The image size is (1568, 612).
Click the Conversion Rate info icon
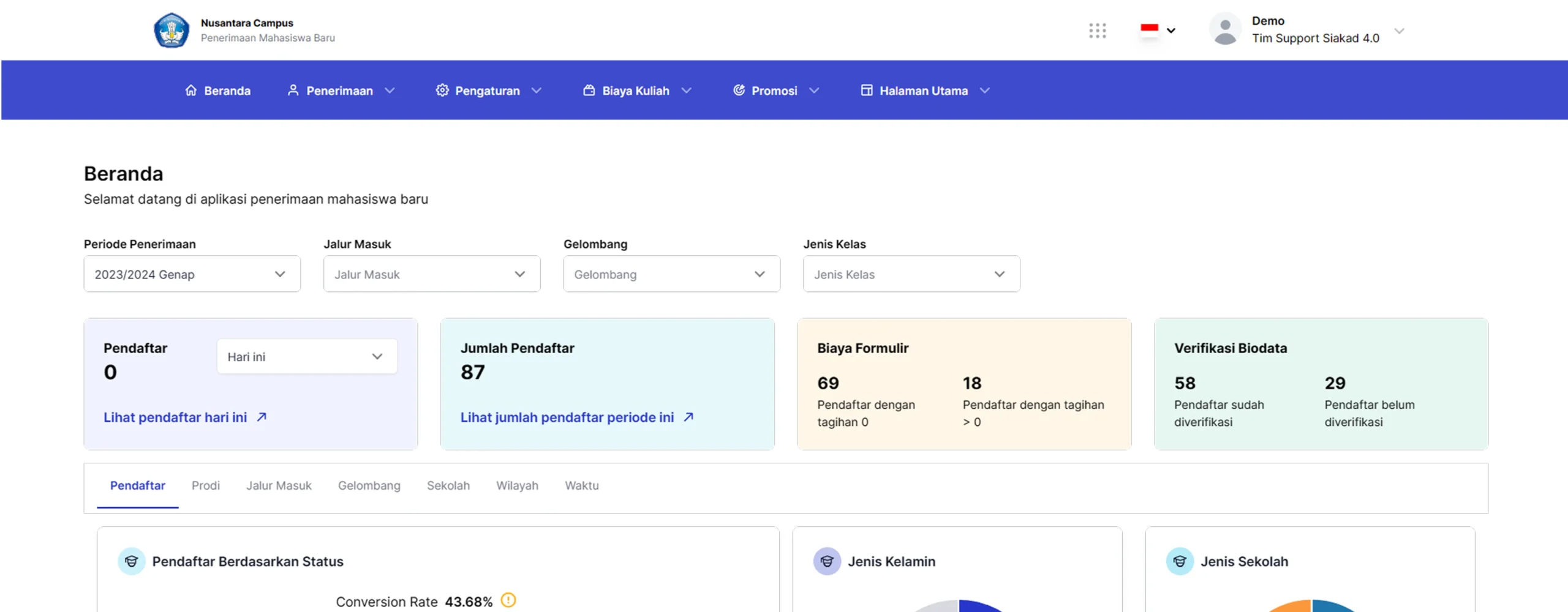(508, 600)
